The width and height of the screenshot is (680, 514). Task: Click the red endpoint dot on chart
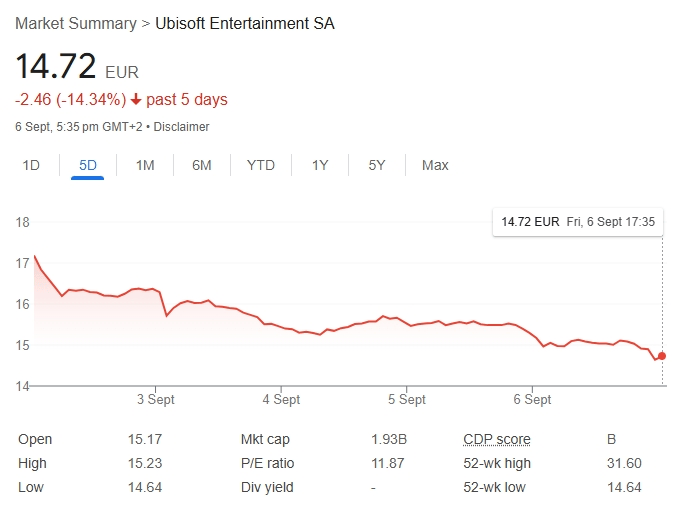point(662,356)
